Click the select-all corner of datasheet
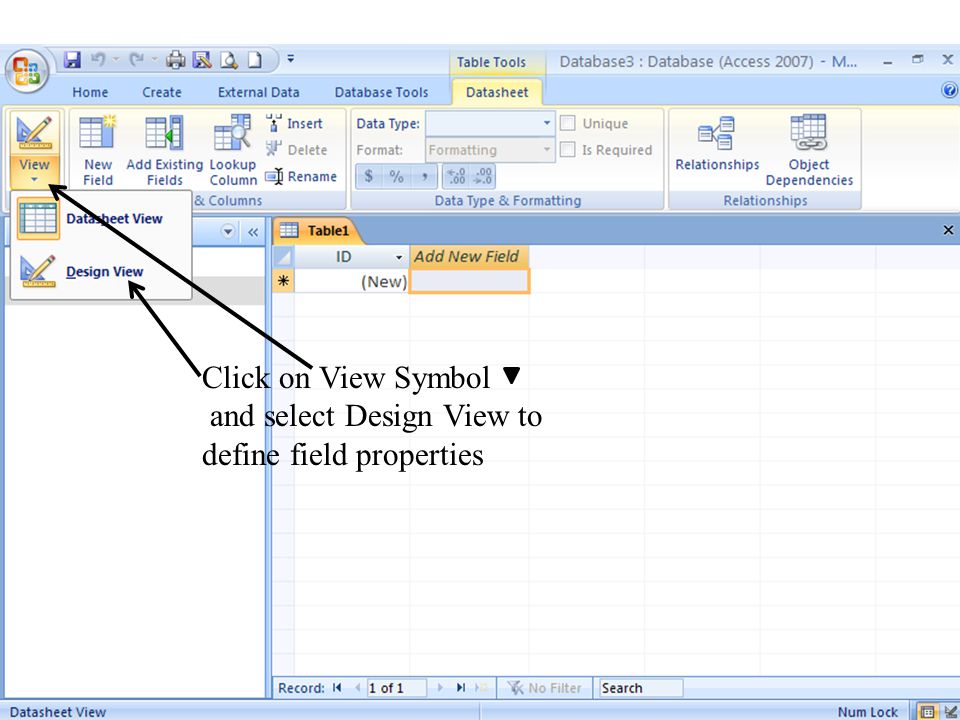 pyautogui.click(x=283, y=257)
